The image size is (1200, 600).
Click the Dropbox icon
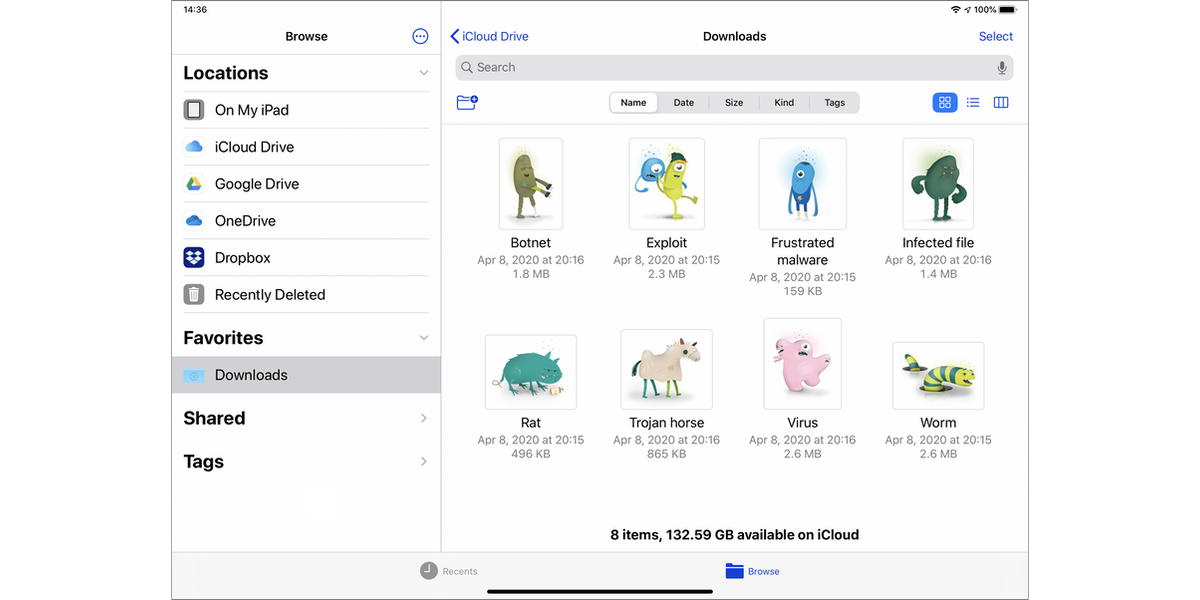pyautogui.click(x=194, y=258)
